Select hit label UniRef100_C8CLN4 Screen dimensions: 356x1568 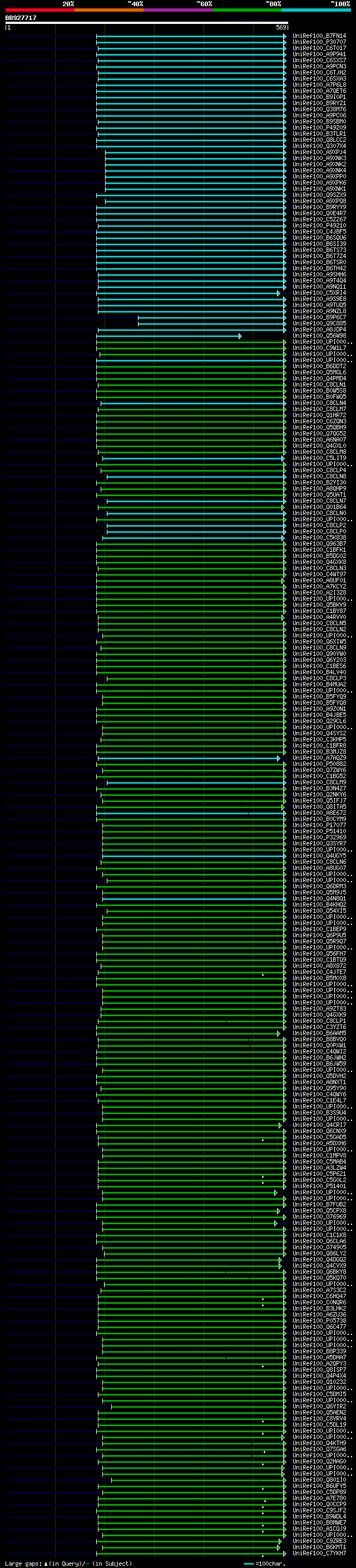(319, 403)
